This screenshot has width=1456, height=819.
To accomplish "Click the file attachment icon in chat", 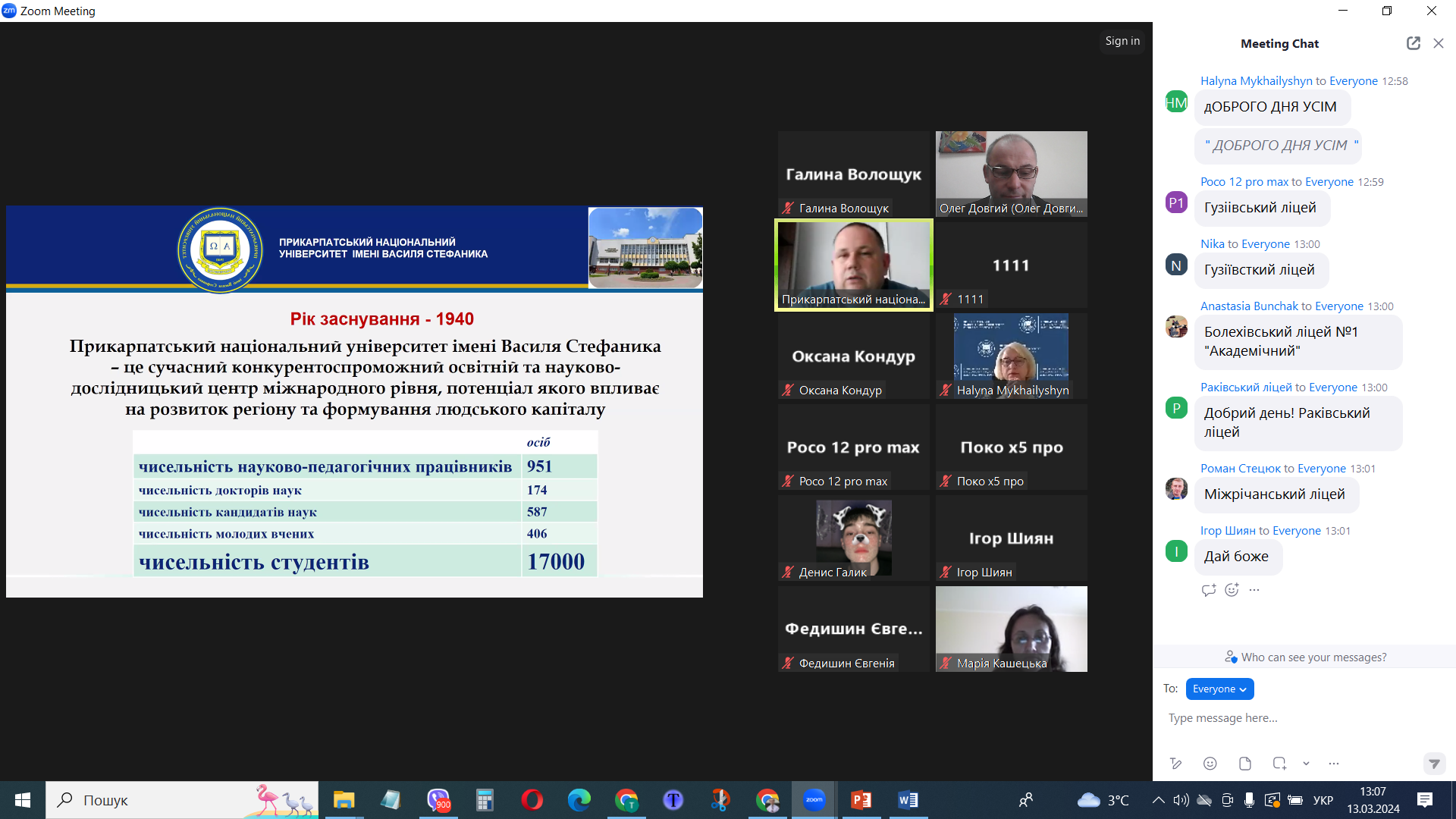I will tap(1245, 764).
